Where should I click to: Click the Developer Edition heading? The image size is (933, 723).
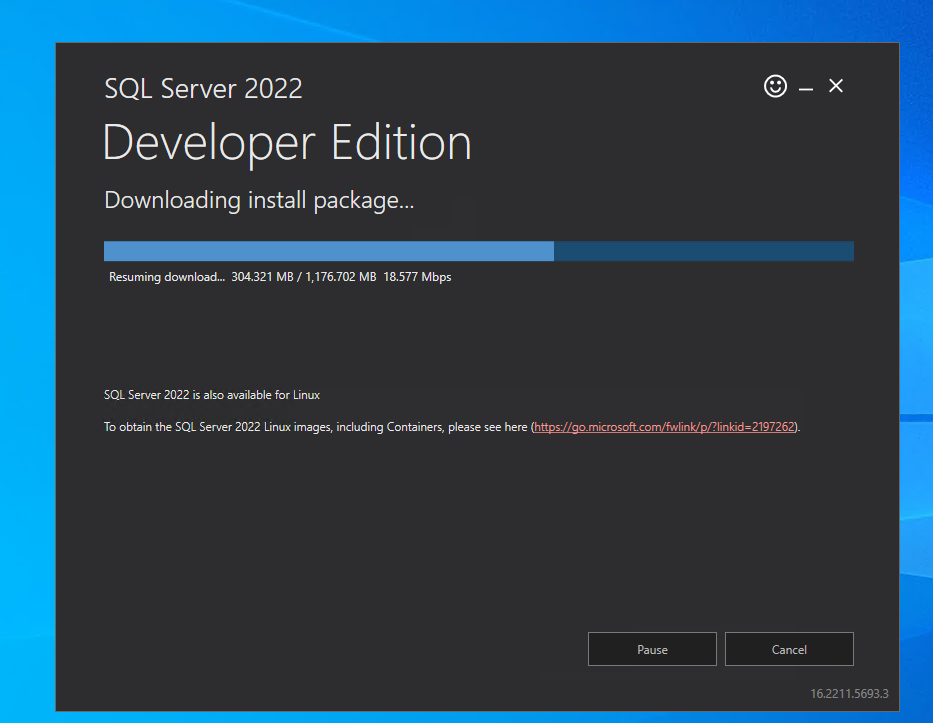coord(287,143)
